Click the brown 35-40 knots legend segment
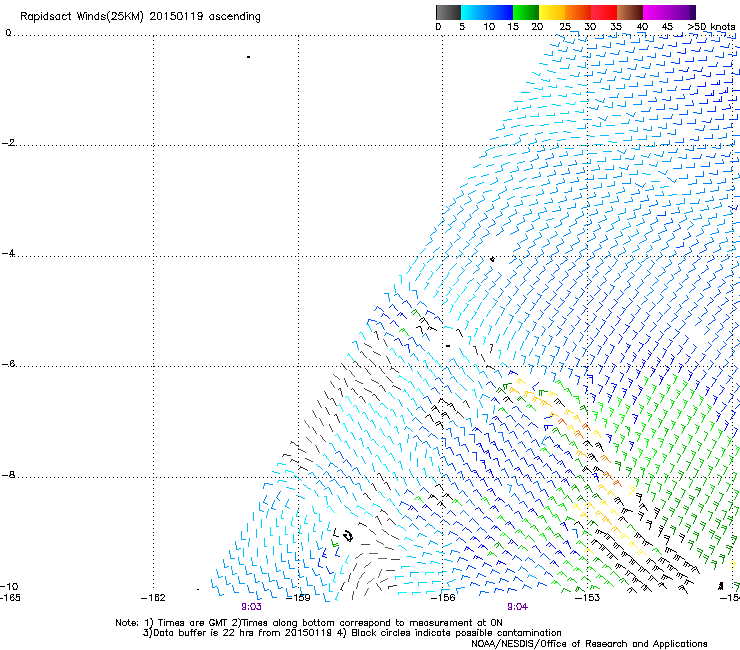This screenshot has height=650, width=740. (x=630, y=12)
